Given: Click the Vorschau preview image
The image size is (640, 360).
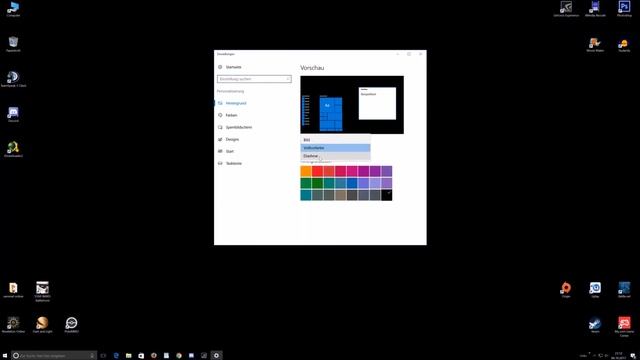Looking at the screenshot, I should point(352,104).
